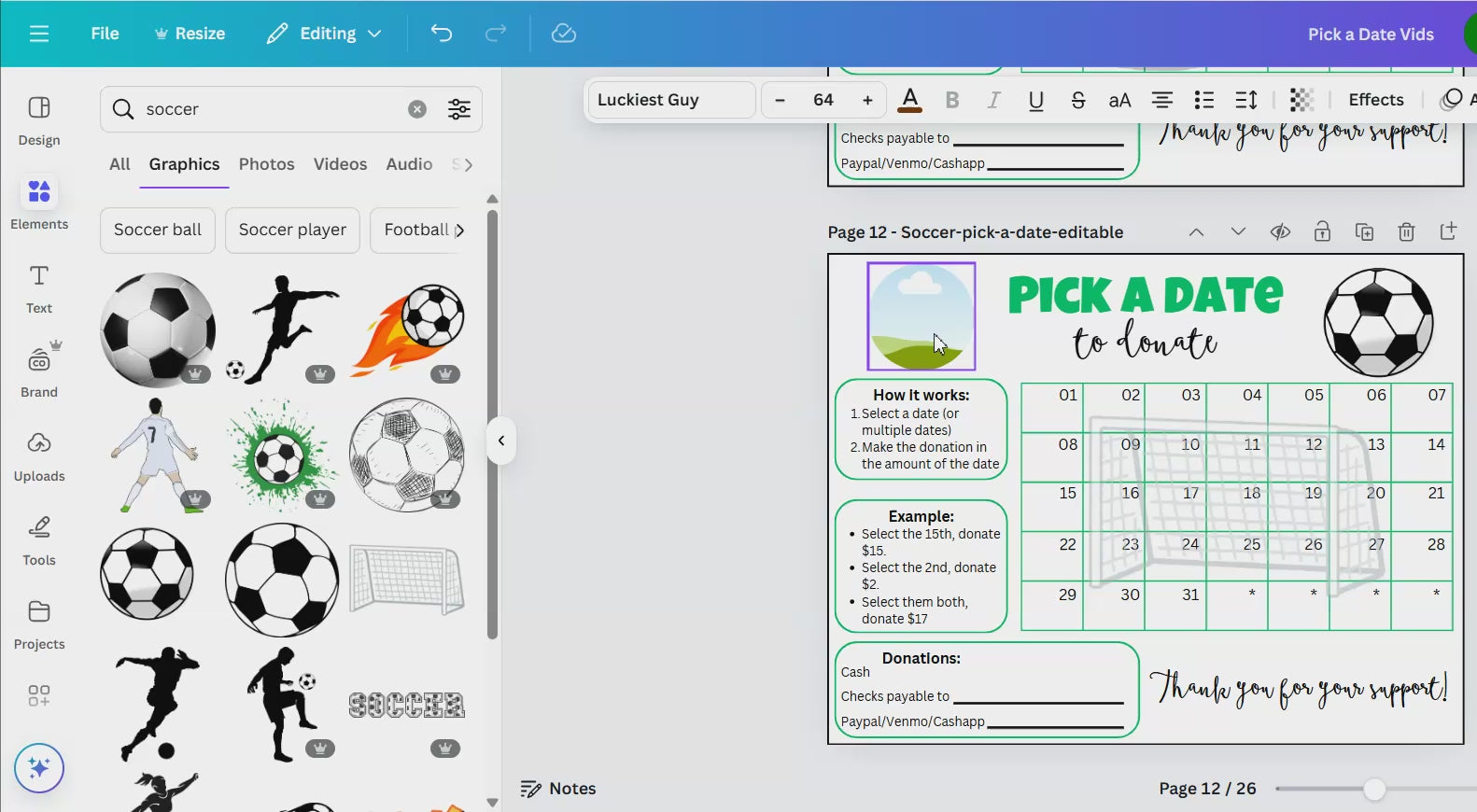The height and width of the screenshot is (812, 1477).
Task: Open the Editing mode dropdown
Action: tap(325, 34)
